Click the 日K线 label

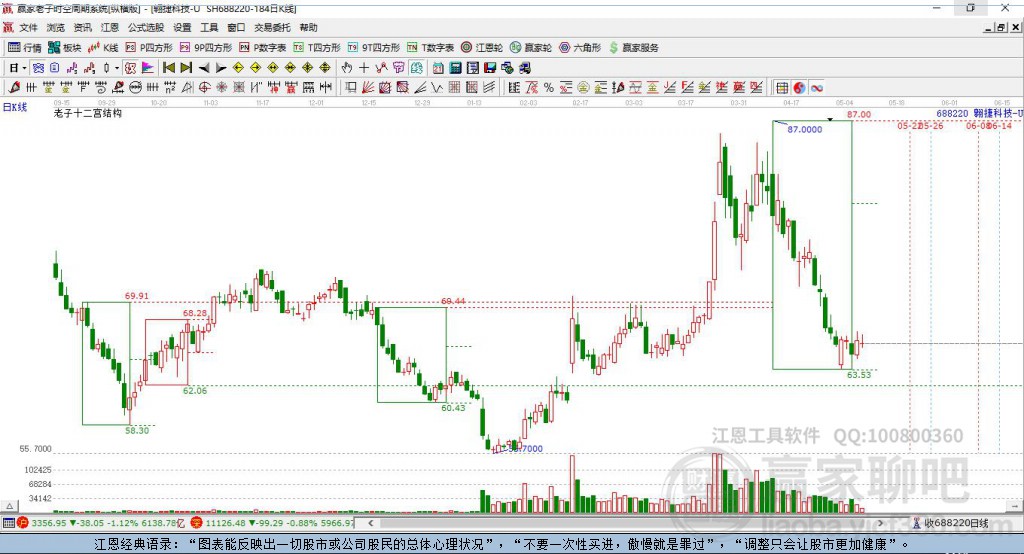coord(15,107)
